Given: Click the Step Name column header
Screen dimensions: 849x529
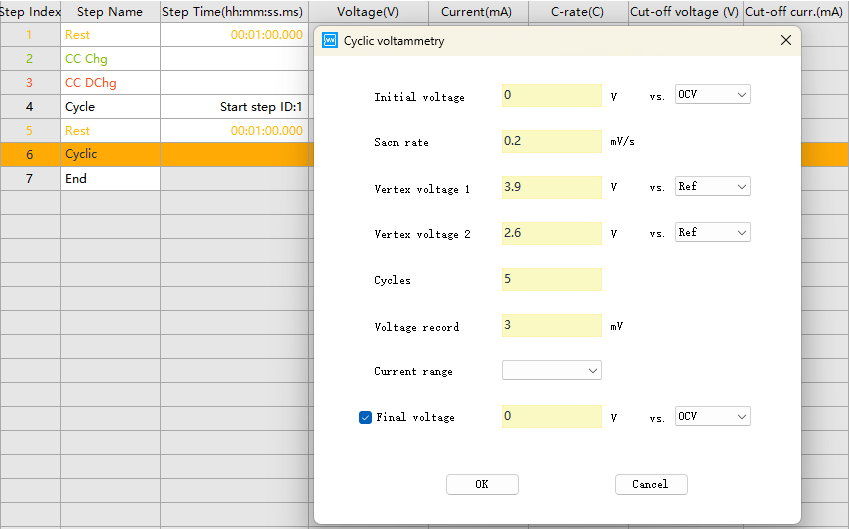Looking at the screenshot, I should point(109,12).
